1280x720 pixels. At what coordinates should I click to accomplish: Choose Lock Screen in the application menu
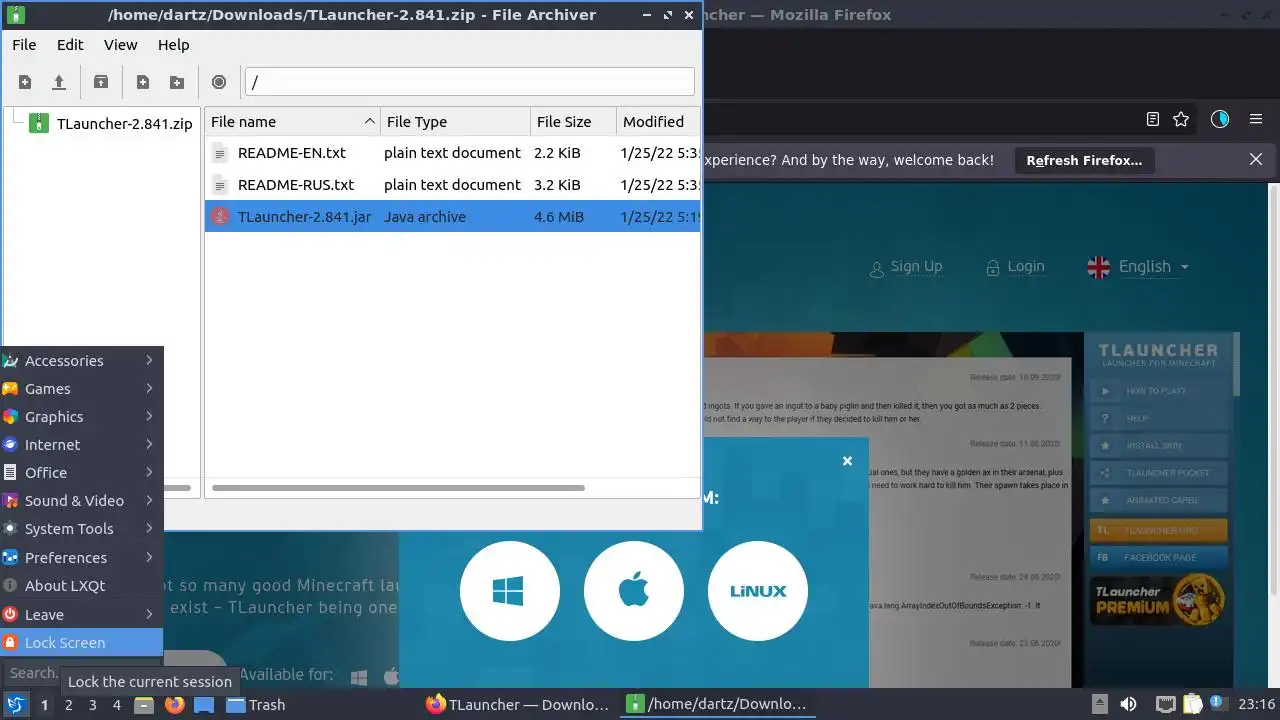81,642
